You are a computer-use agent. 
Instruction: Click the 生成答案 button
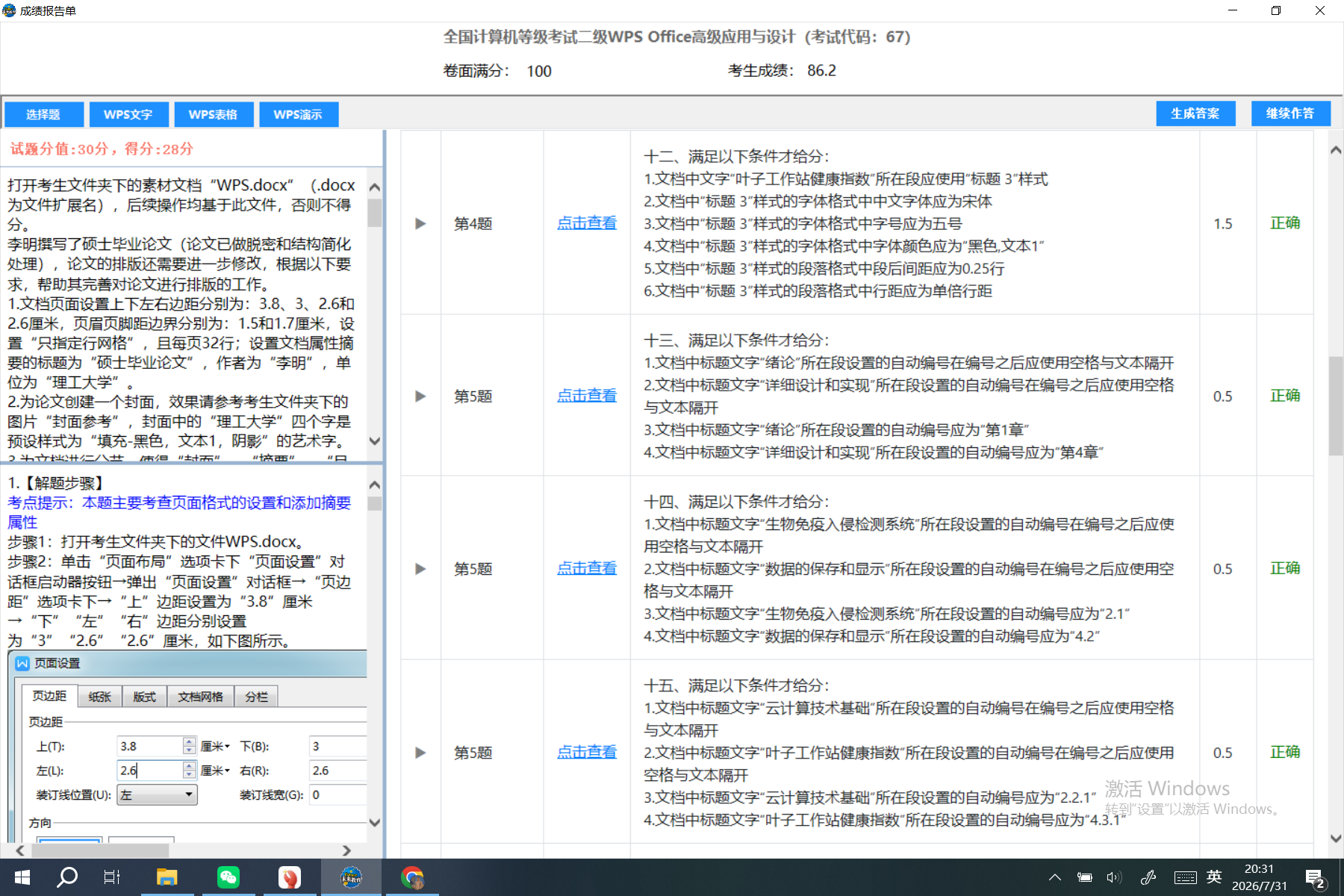(x=1195, y=113)
